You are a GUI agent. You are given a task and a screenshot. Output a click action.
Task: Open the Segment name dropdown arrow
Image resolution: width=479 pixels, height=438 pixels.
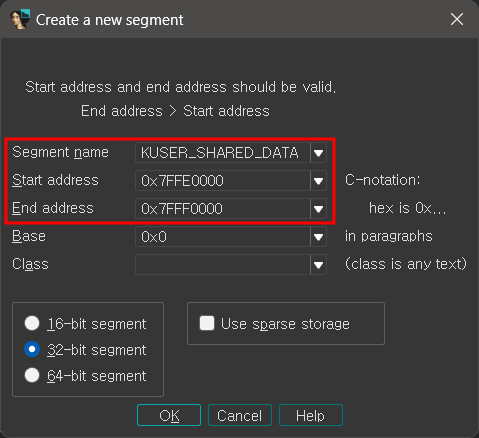pyautogui.click(x=318, y=153)
